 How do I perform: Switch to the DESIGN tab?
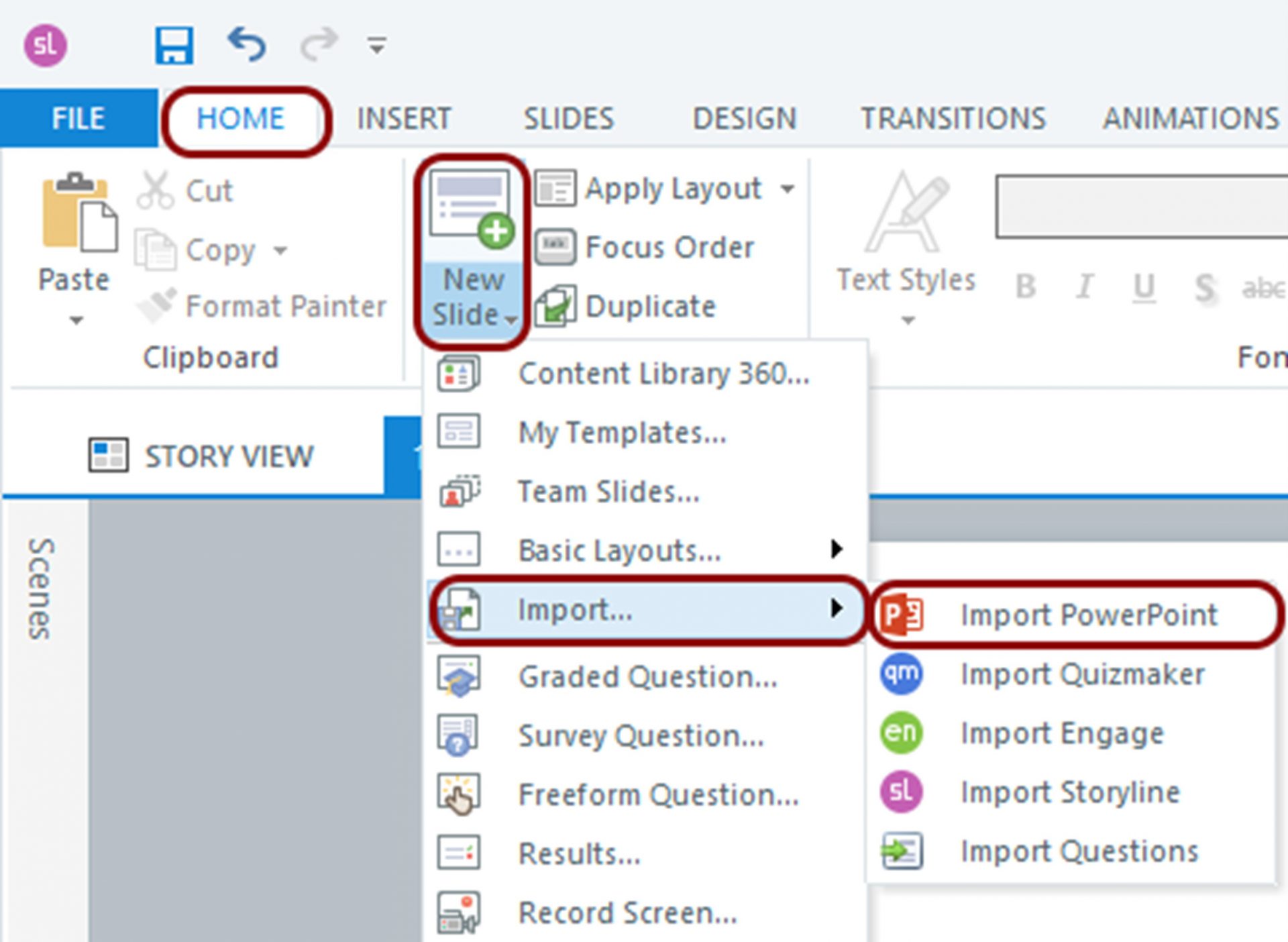coord(745,118)
